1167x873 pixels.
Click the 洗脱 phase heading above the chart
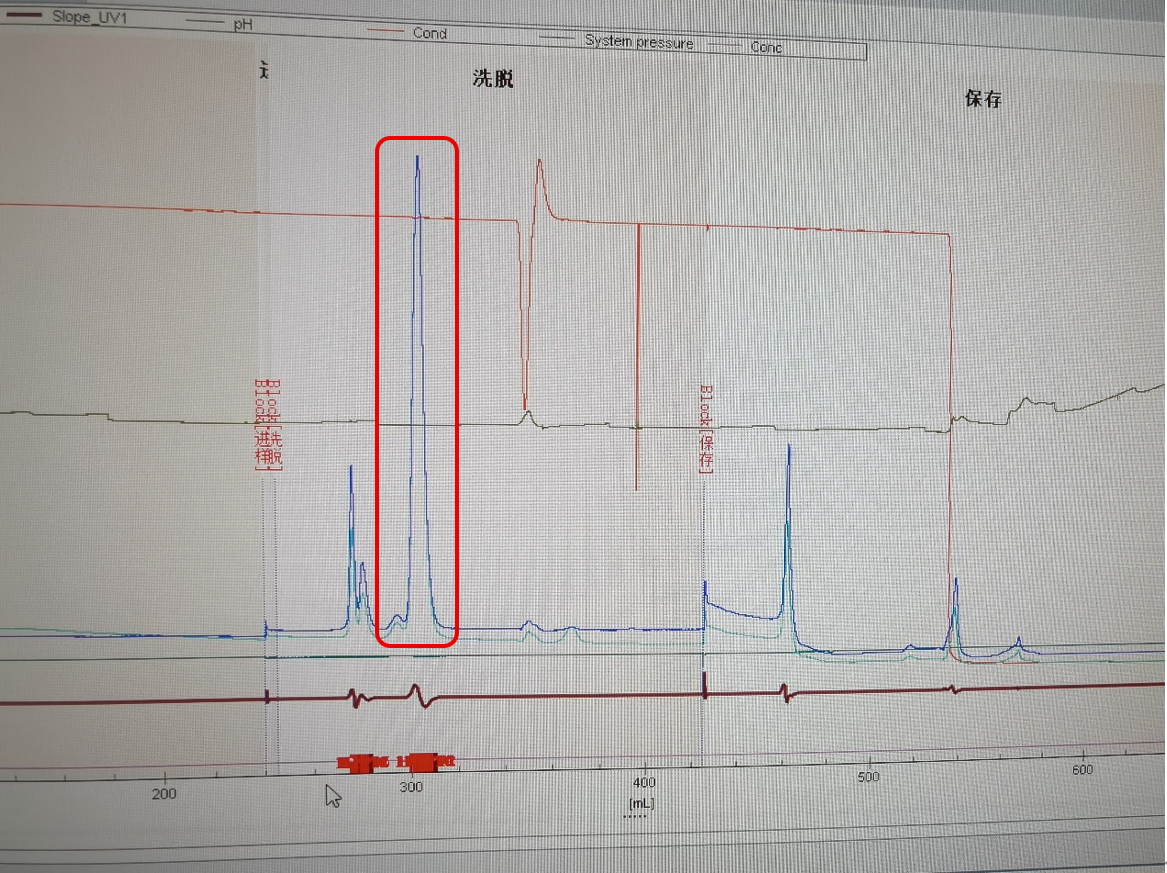[x=493, y=79]
